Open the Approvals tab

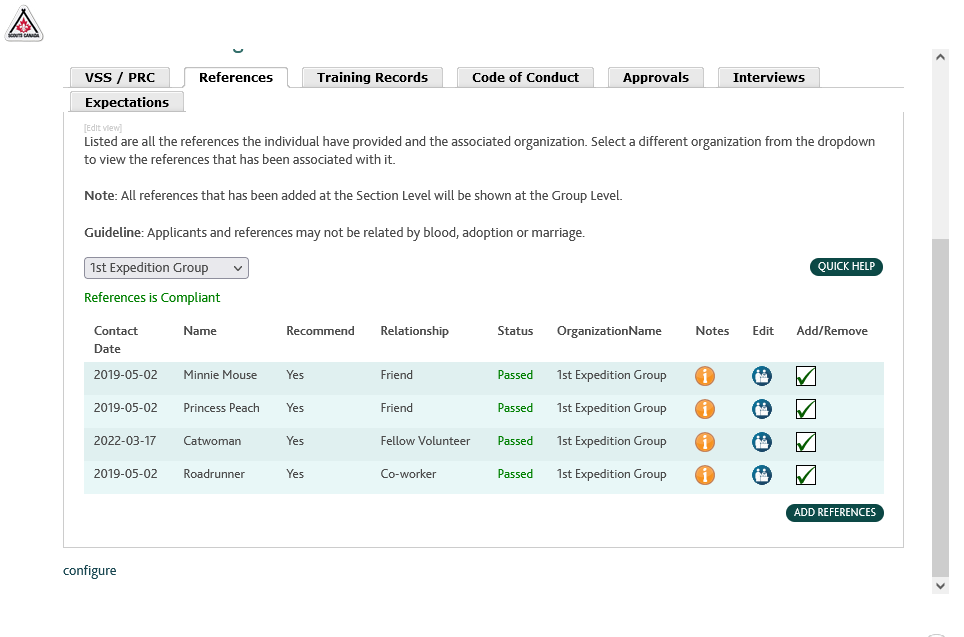[656, 77]
